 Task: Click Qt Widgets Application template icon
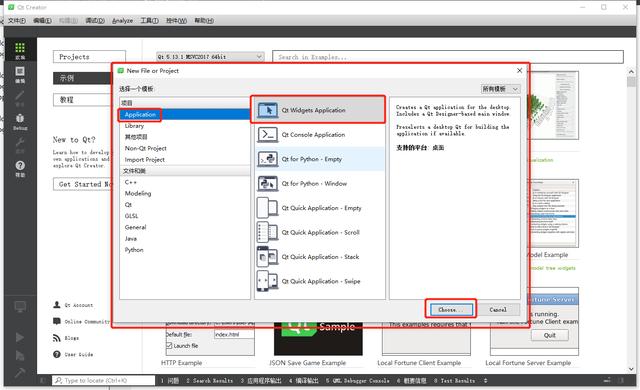(268, 110)
